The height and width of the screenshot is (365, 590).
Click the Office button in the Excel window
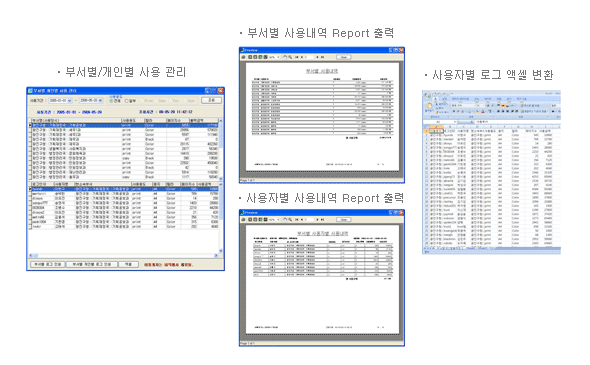point(428,96)
